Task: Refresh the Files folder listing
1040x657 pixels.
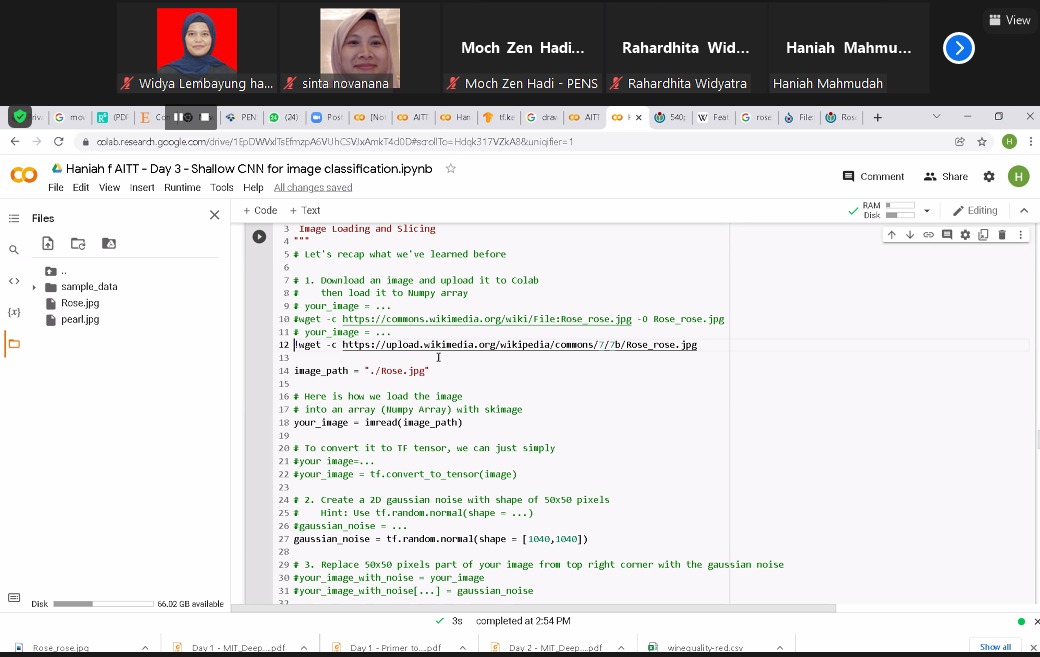Action: click(x=78, y=244)
